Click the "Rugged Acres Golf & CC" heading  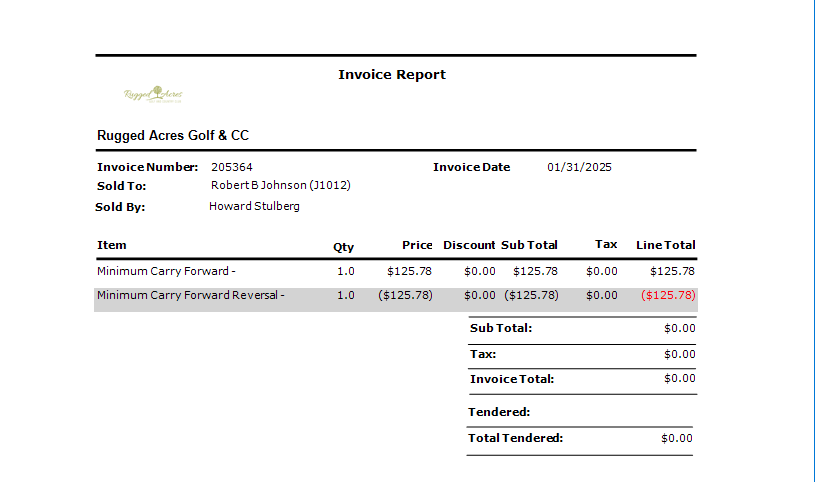(173, 135)
